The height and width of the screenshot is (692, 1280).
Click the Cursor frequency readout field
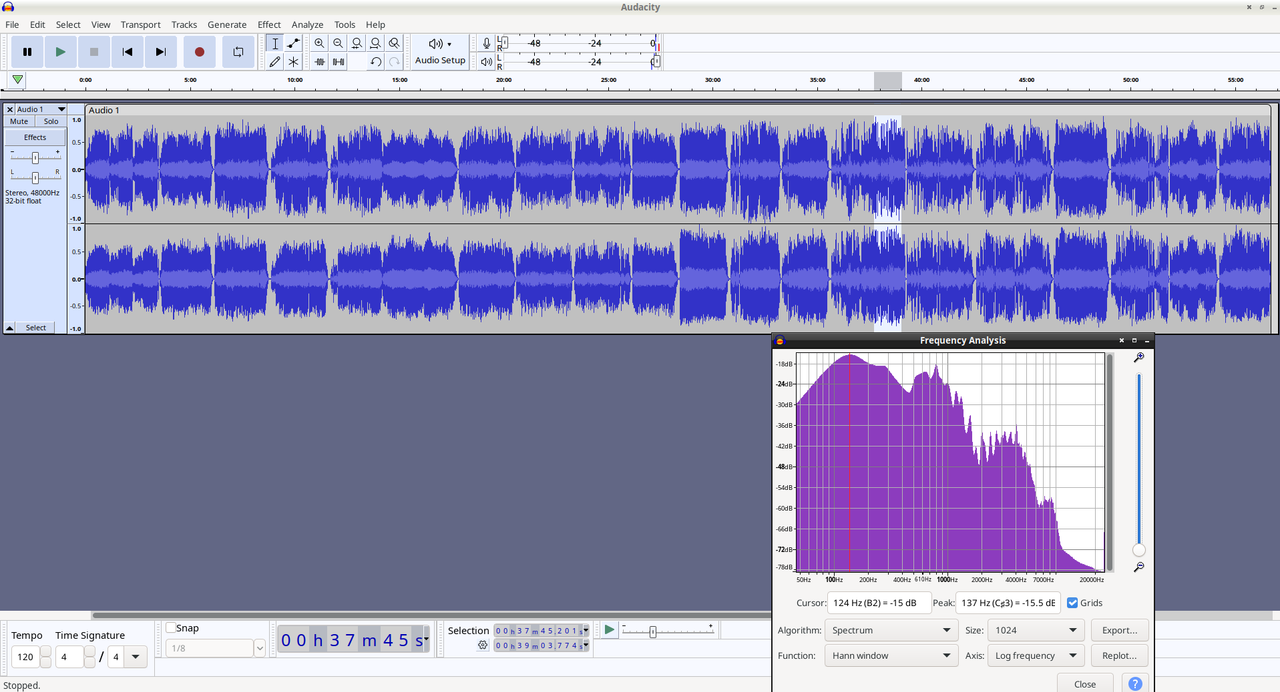[x=879, y=603]
